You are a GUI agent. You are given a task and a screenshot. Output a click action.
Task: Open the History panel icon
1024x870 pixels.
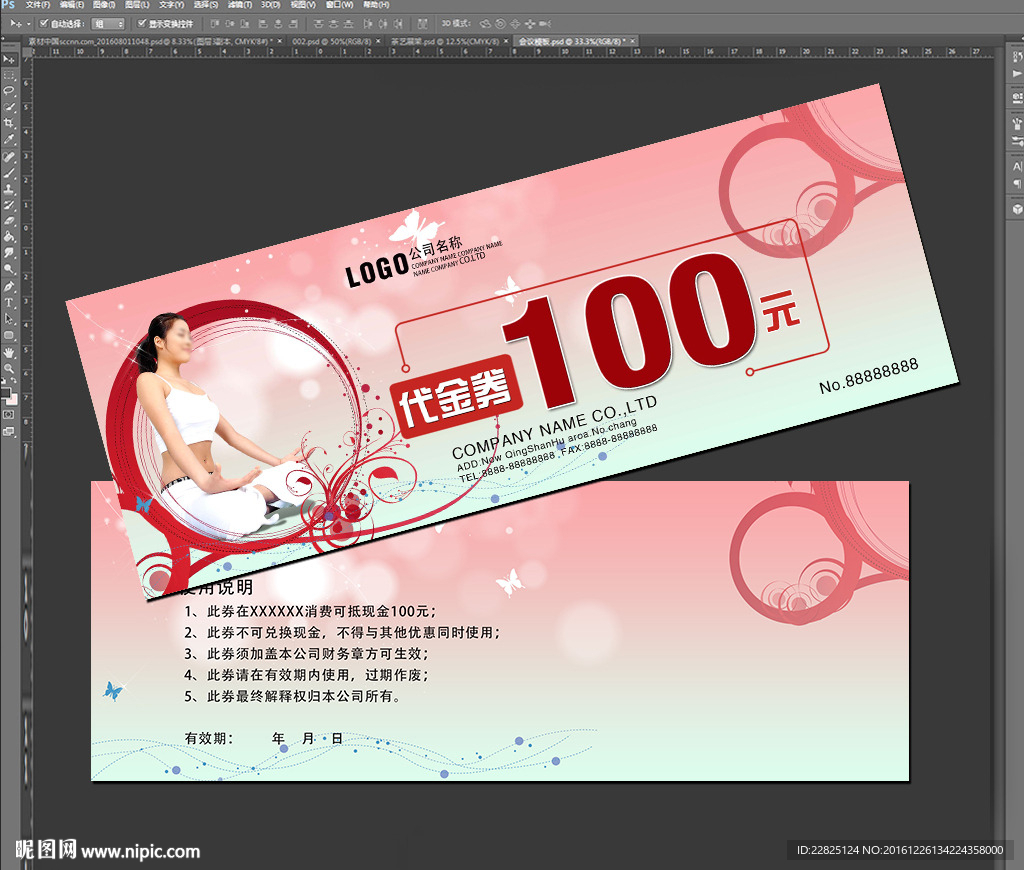point(1017,56)
